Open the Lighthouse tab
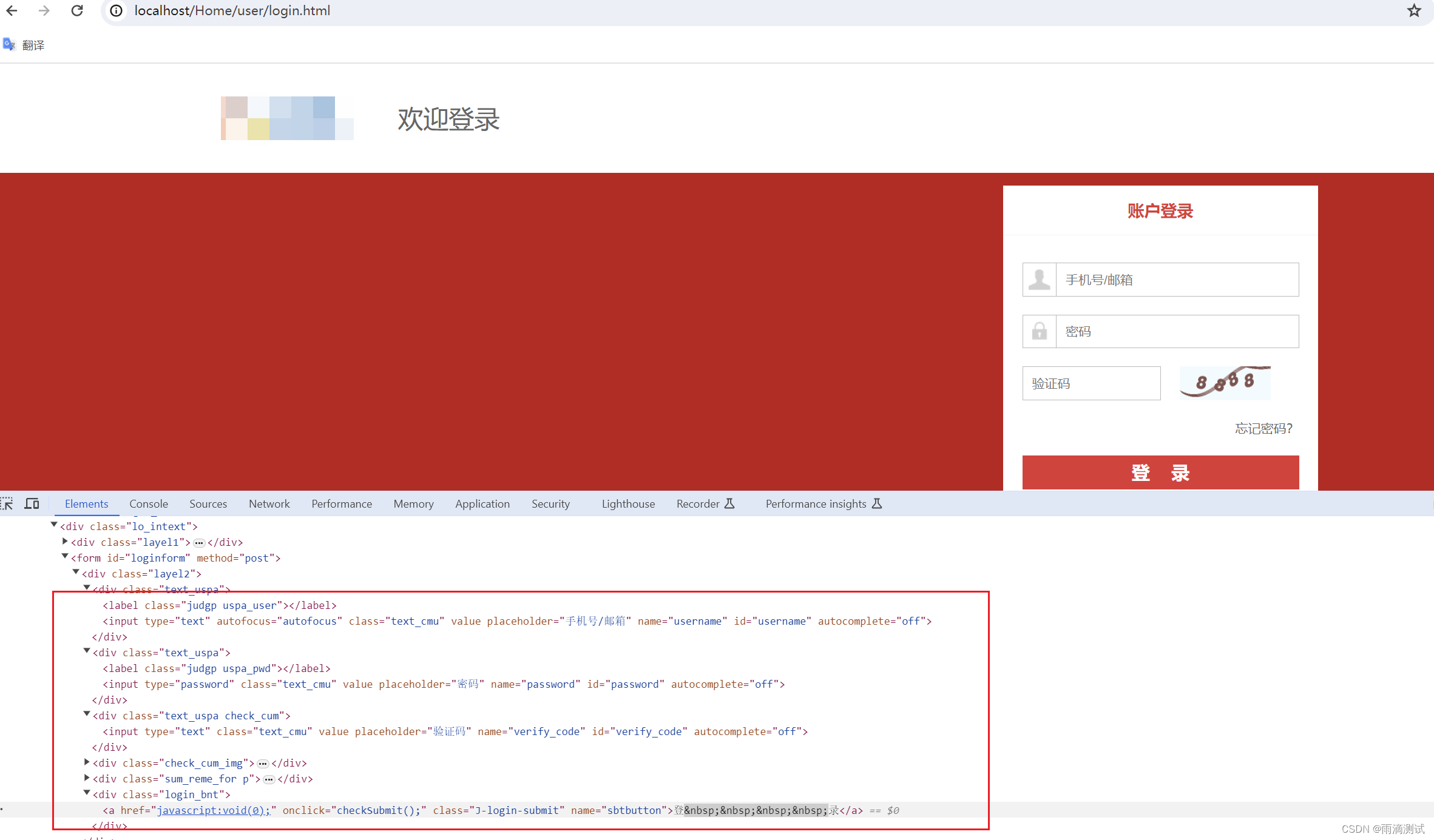 pyautogui.click(x=628, y=503)
